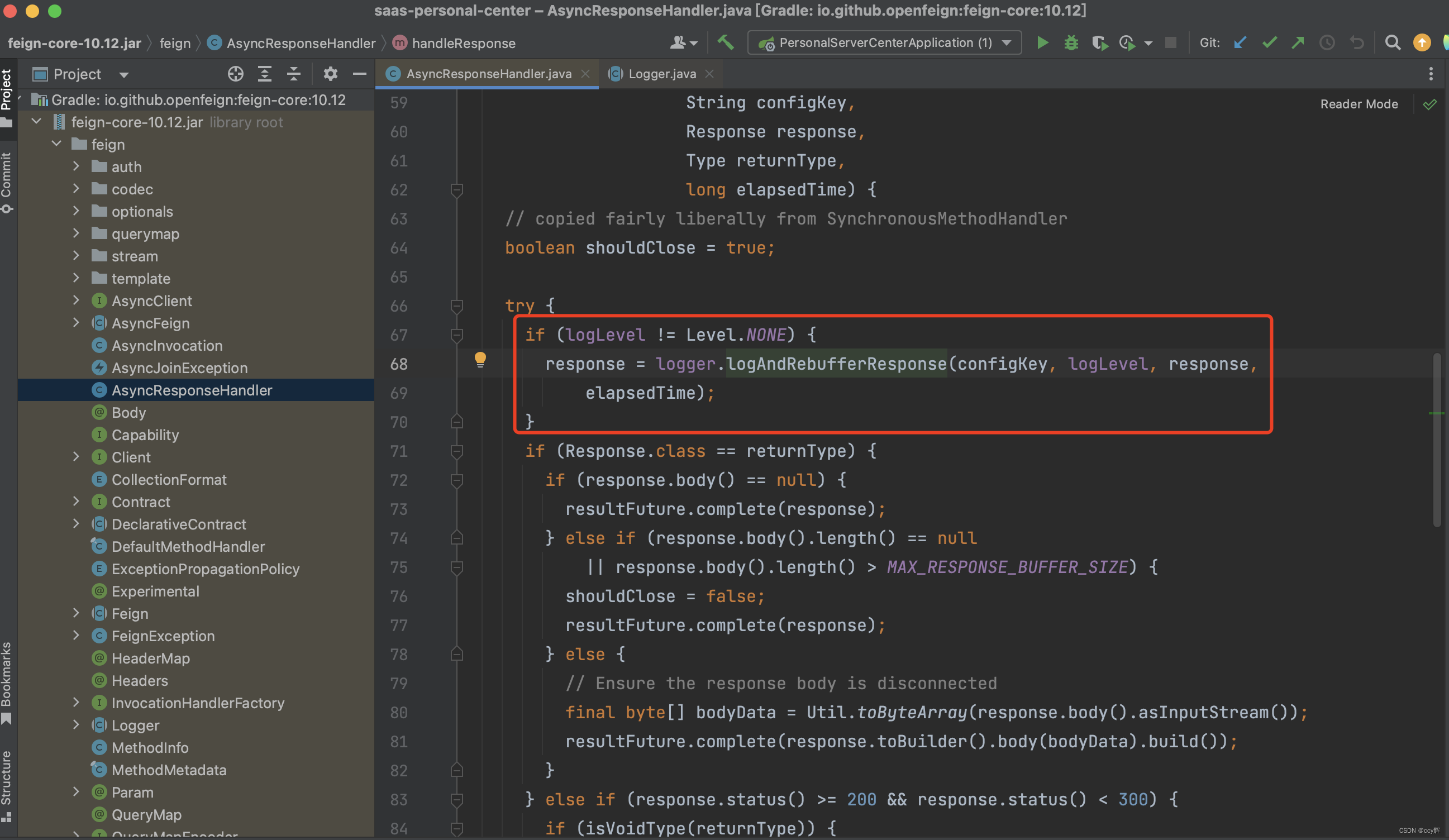Screen dimensions: 1449x840
Task: Open the PersonalServerCenterApplication run configuration dropdown
Action: click(884, 42)
